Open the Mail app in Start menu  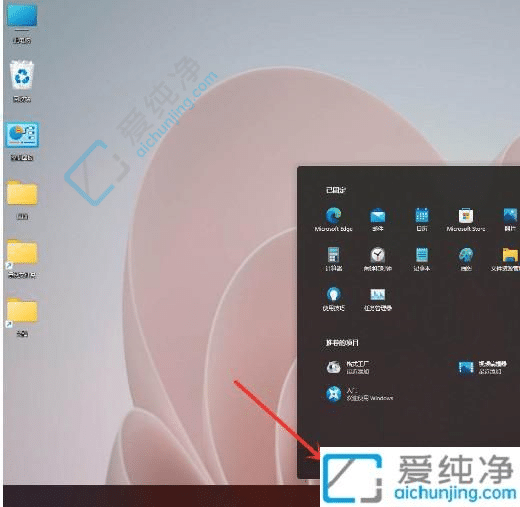pyautogui.click(x=378, y=219)
